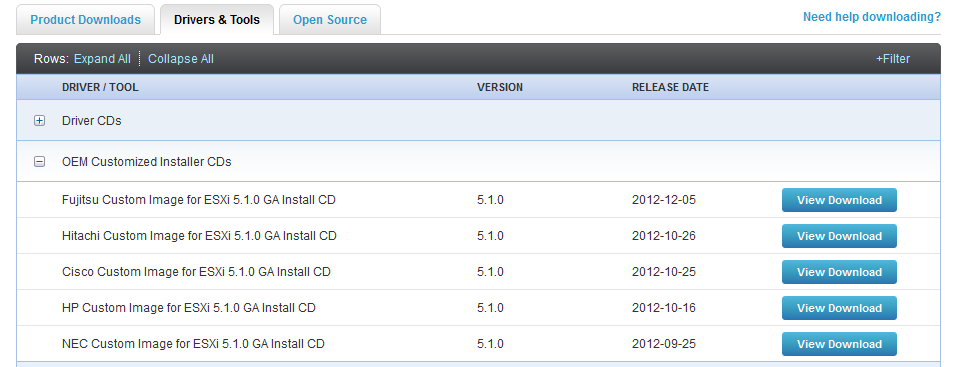Switch to the Product Downloads tab
The height and width of the screenshot is (367, 961).
[85, 20]
